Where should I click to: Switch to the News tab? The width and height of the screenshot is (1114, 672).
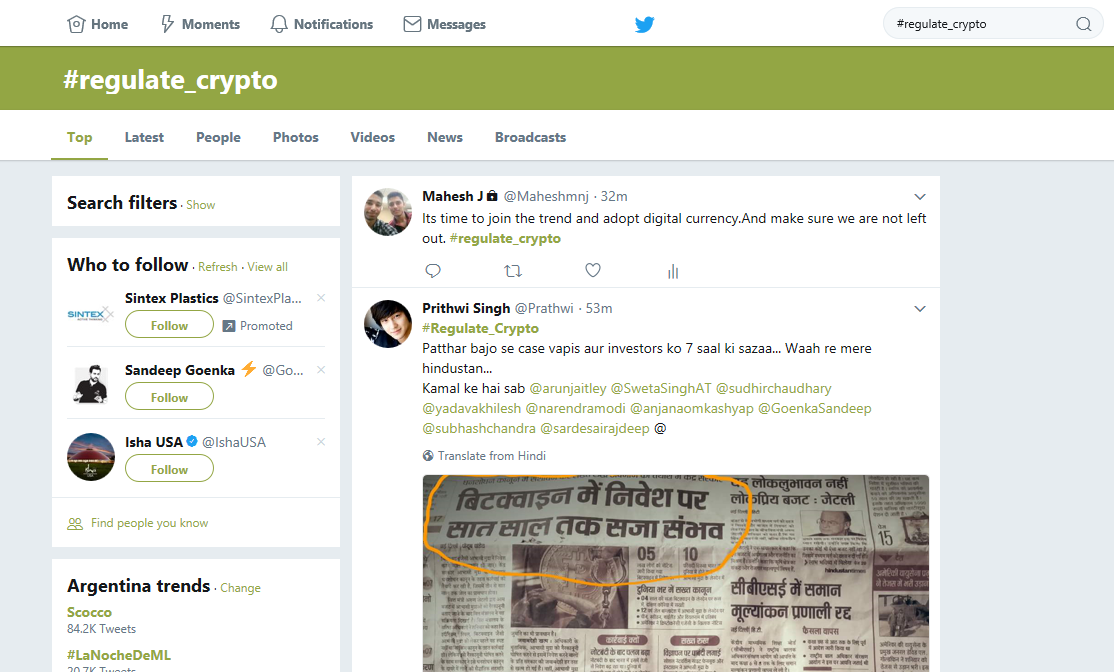pyautogui.click(x=445, y=137)
